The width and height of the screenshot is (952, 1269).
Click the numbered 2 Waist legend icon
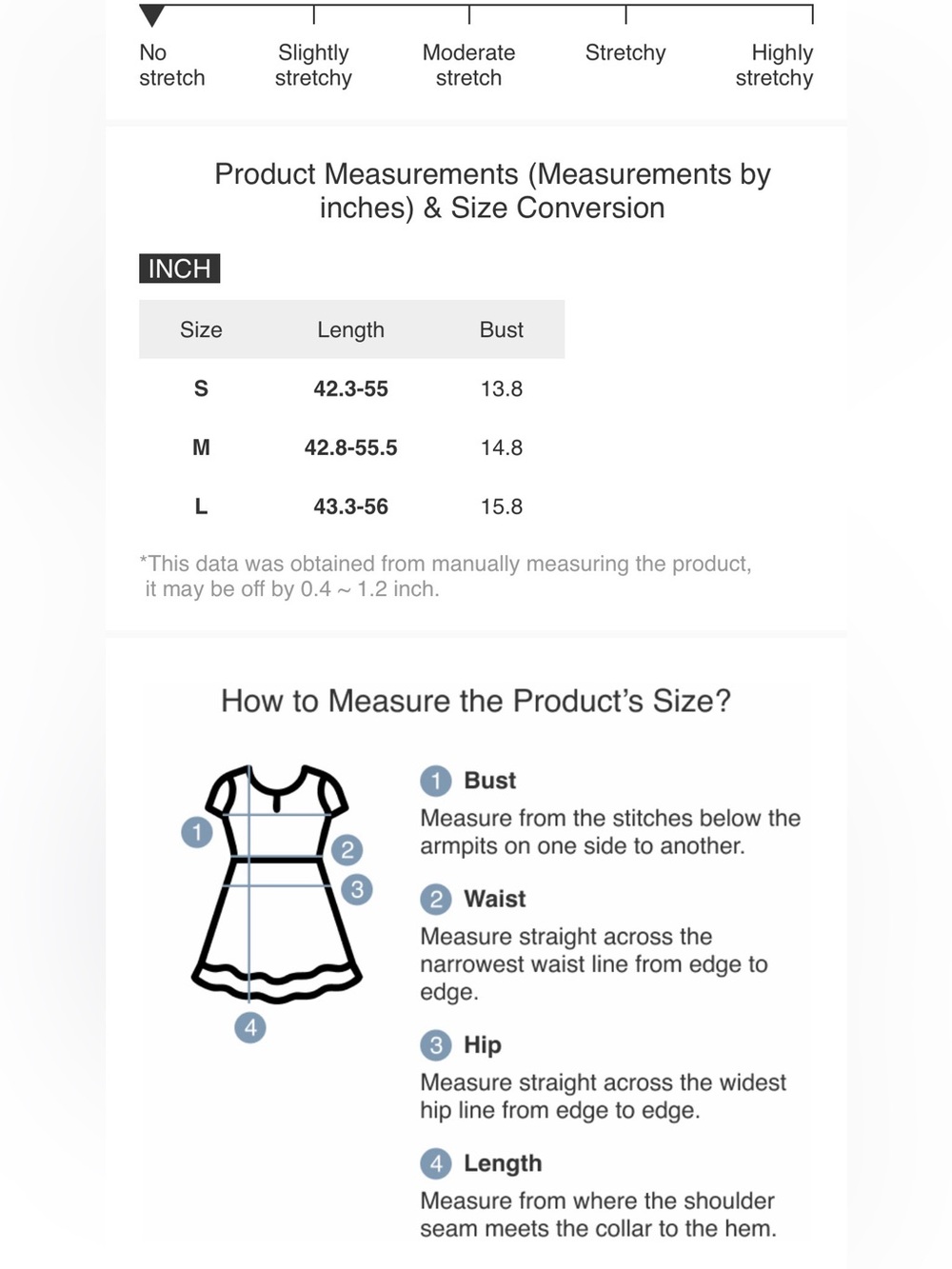coord(436,899)
